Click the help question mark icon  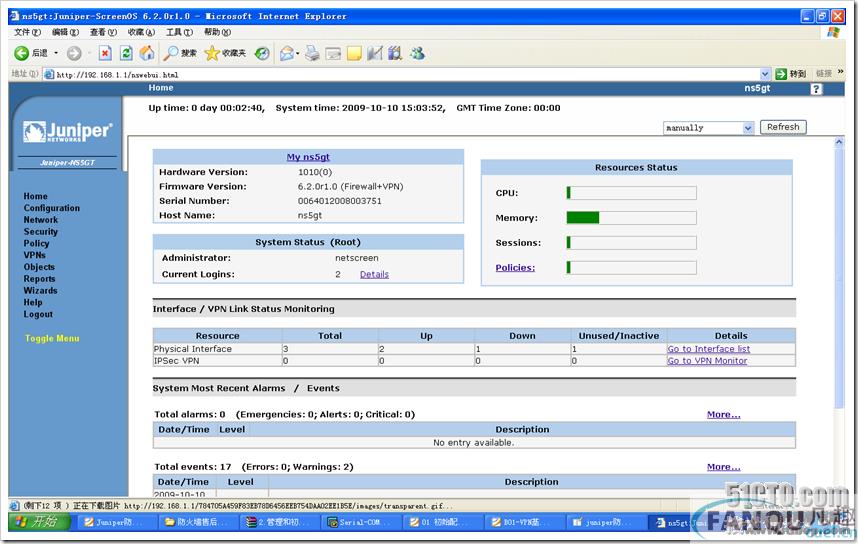[x=816, y=89]
